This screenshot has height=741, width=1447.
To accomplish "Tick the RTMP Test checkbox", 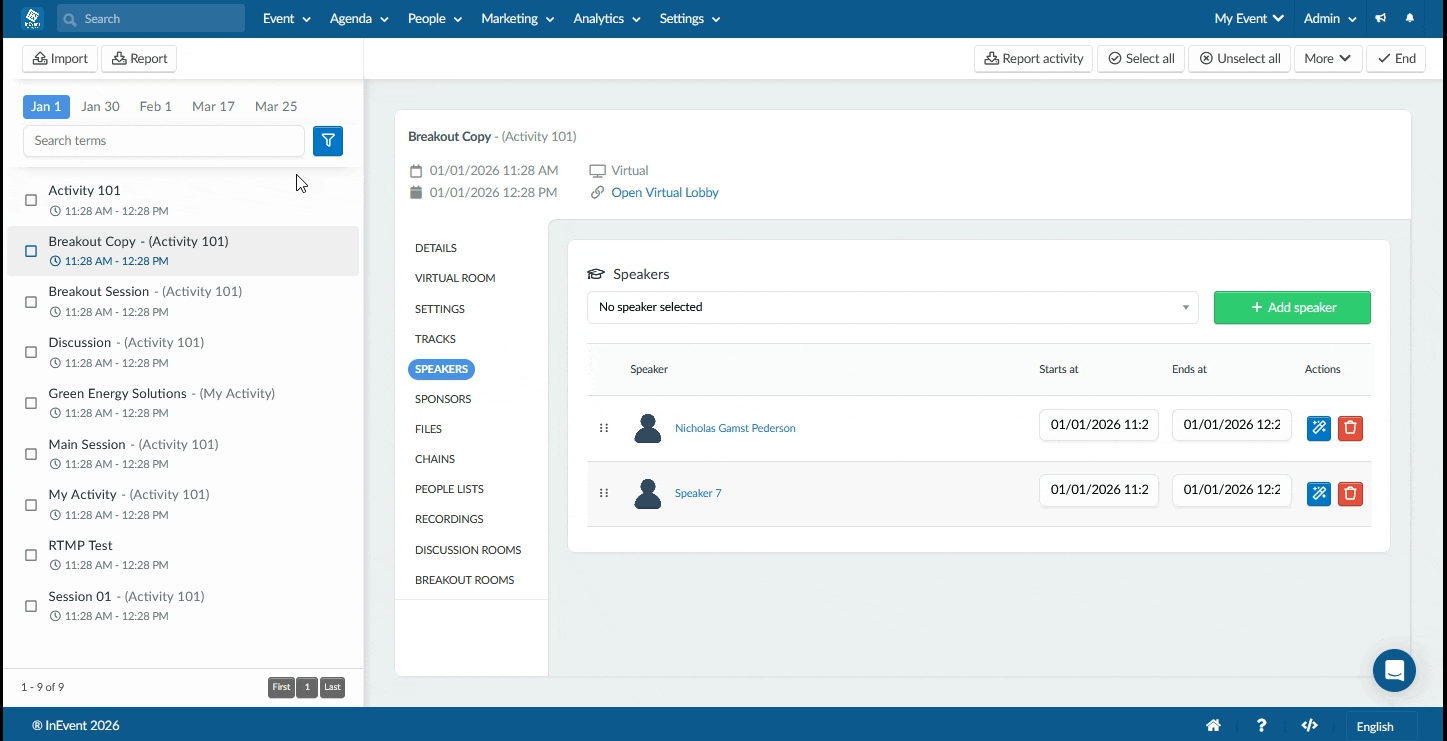I will (x=31, y=555).
